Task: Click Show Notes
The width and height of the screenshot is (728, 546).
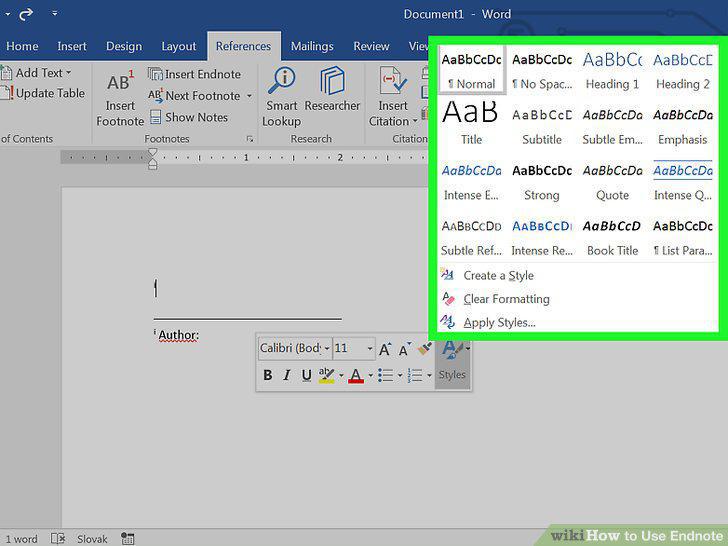Action: 189,117
